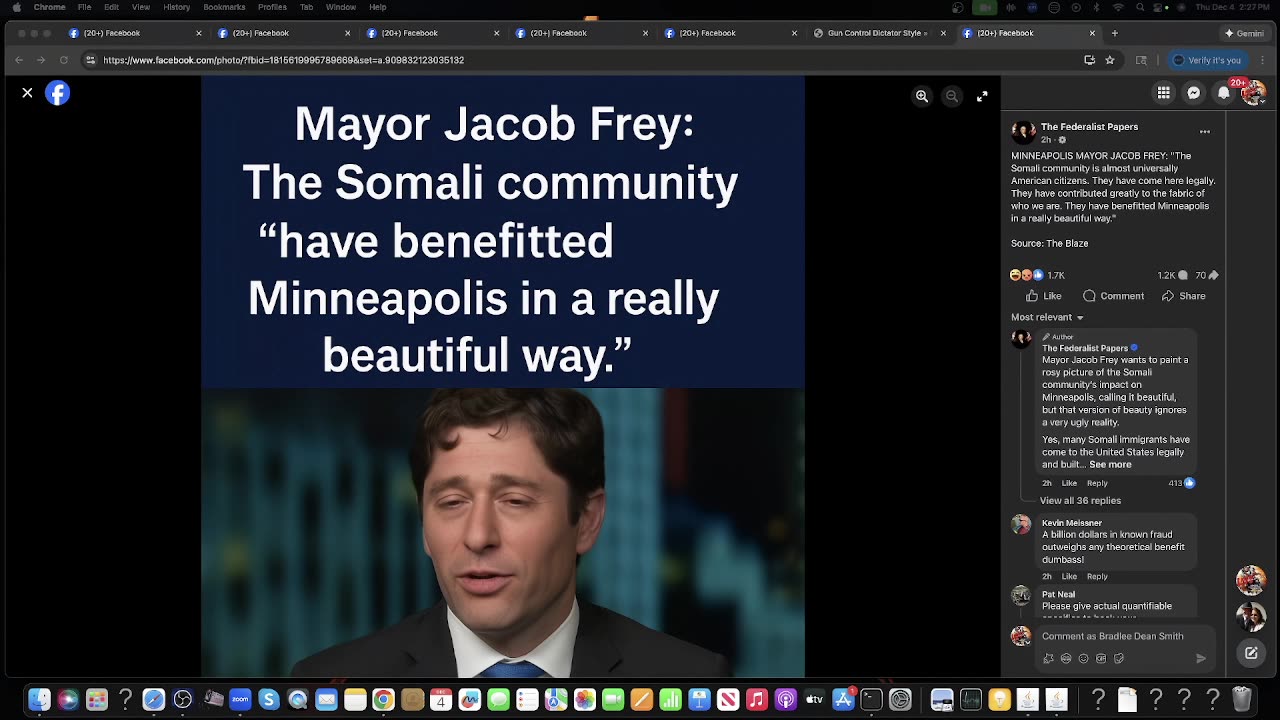Reply to The Federalist Papers author comment
Viewport: 1280px width, 720px height.
point(1097,483)
